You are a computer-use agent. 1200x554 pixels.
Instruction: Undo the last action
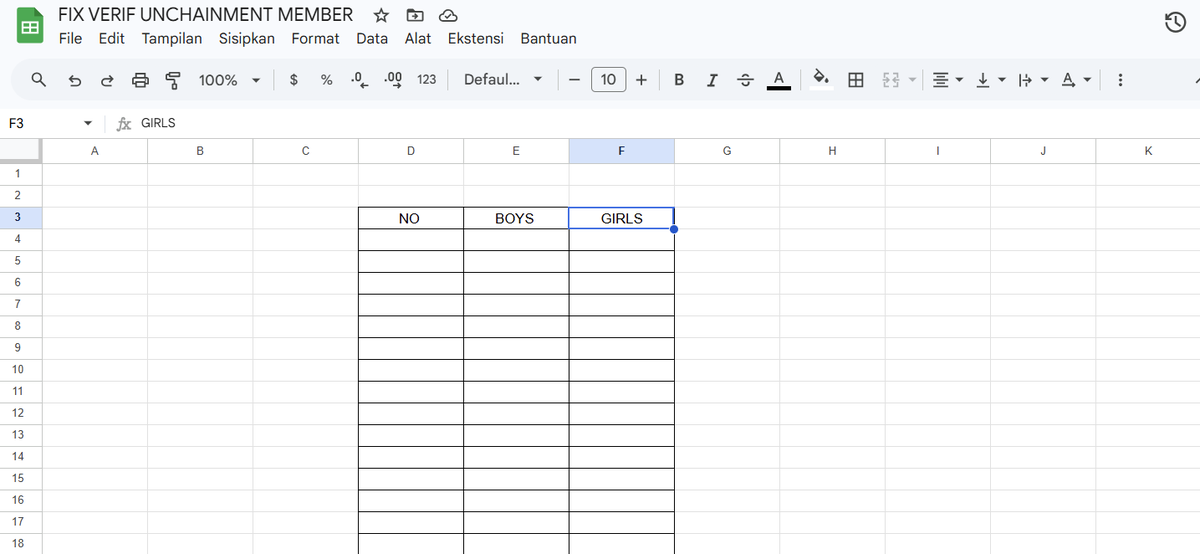[75, 79]
